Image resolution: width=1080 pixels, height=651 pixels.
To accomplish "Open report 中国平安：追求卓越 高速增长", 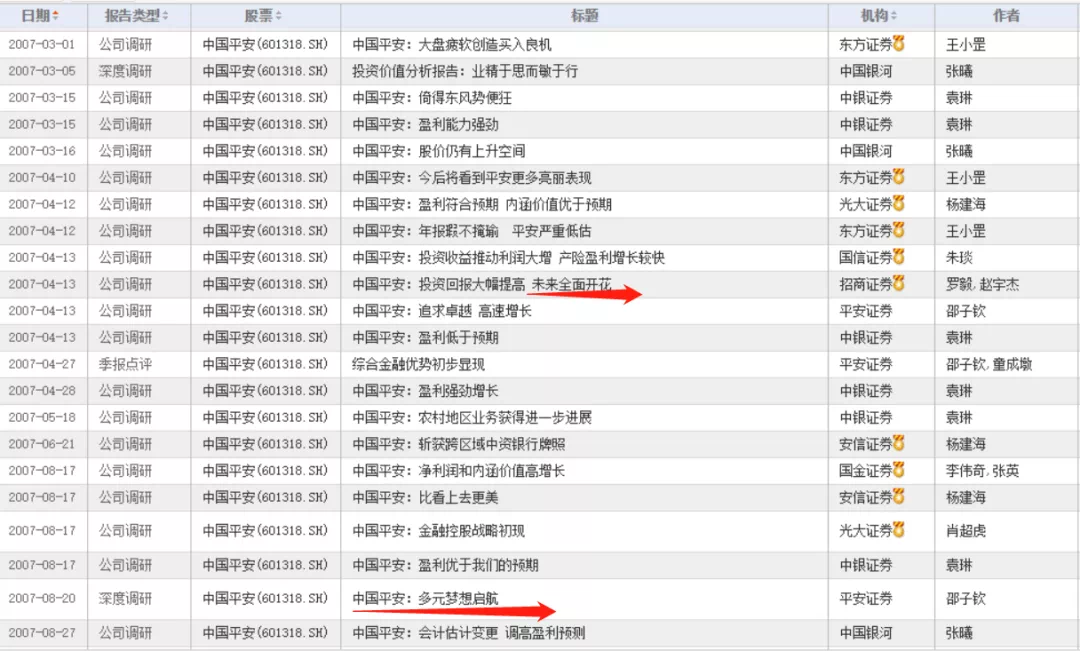I will coord(442,311).
